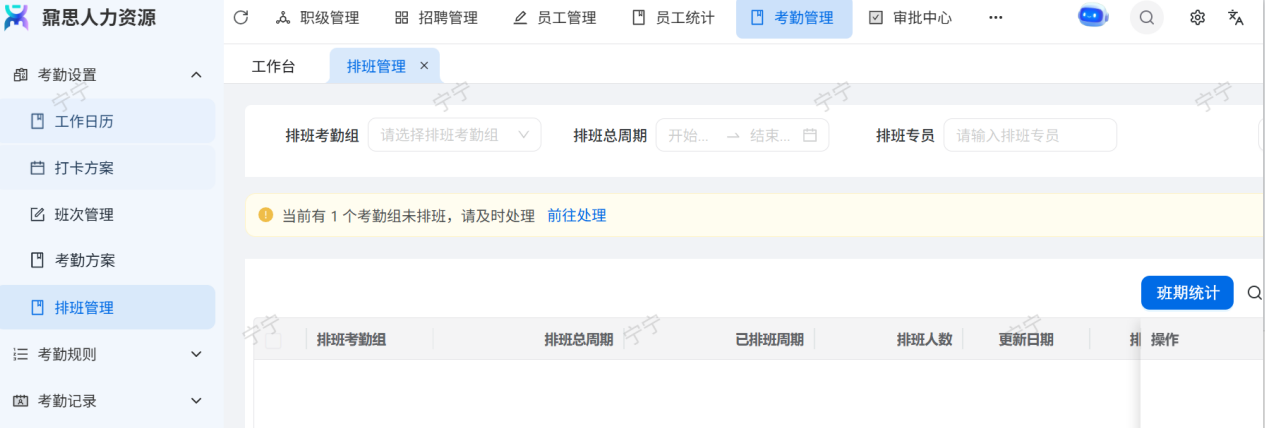
Task: Click the 排班专员 input field
Action: coord(1029,135)
